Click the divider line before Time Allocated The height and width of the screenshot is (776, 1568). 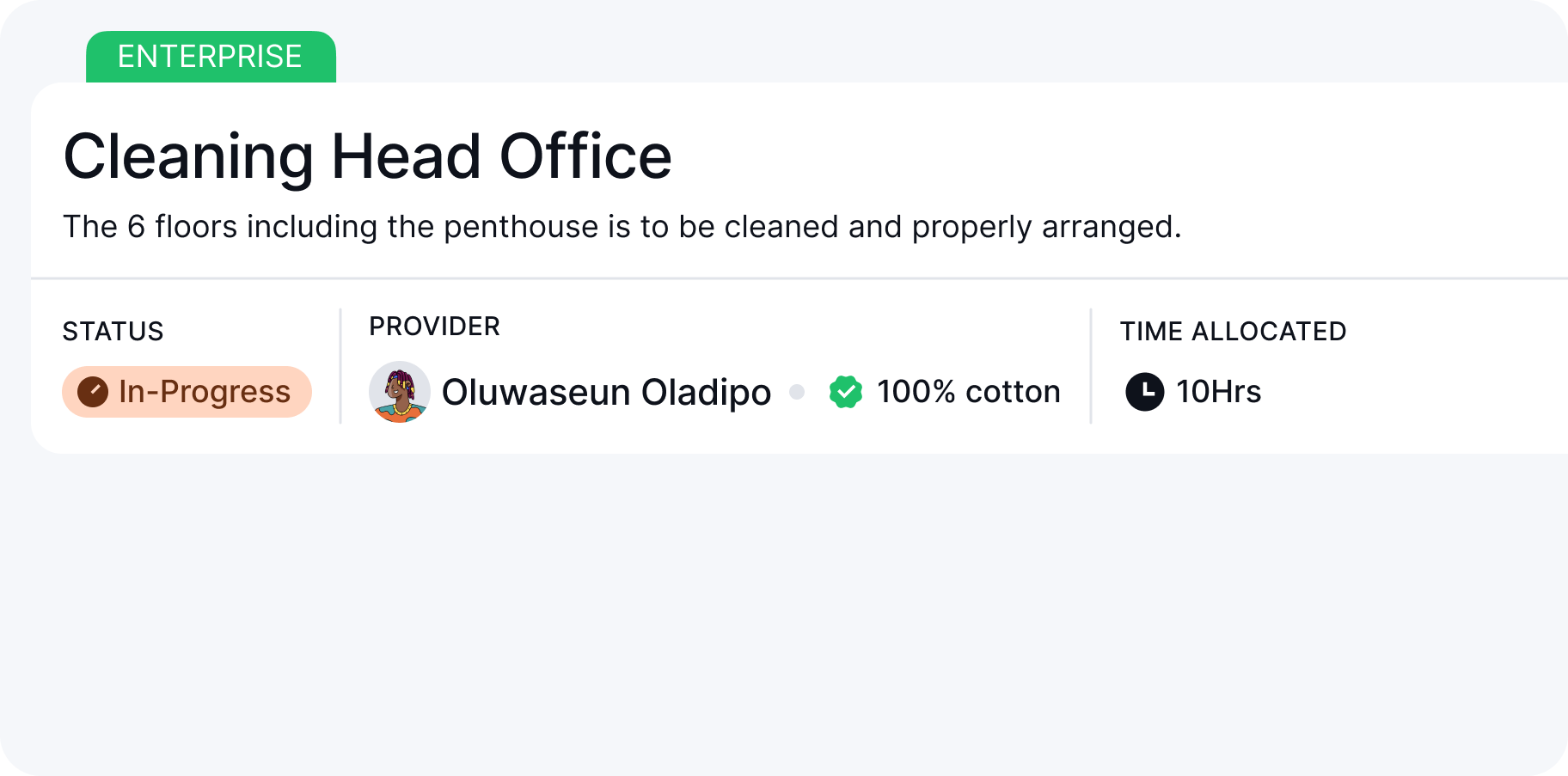tap(1091, 366)
